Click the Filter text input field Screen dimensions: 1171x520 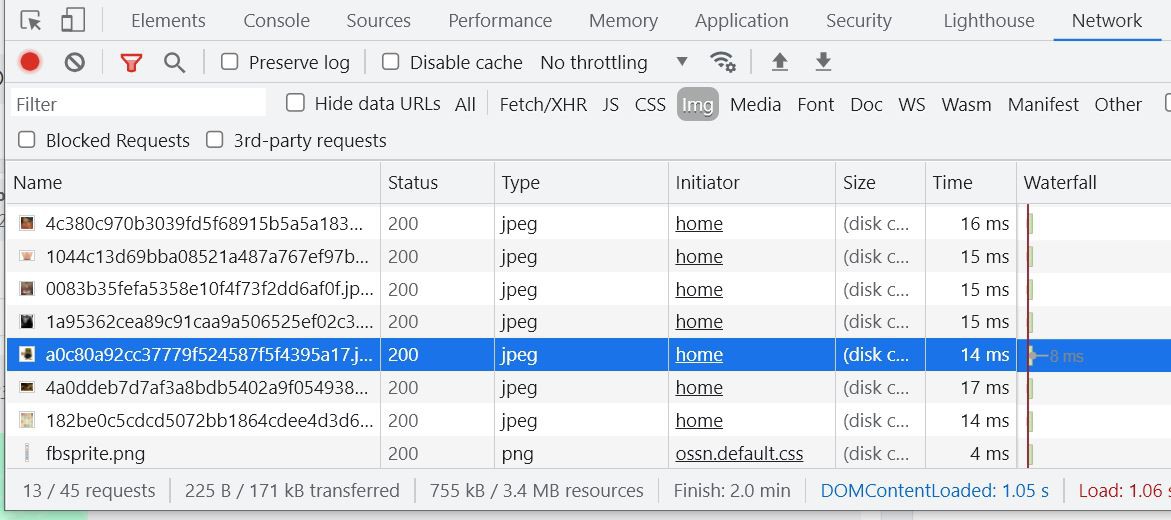138,103
